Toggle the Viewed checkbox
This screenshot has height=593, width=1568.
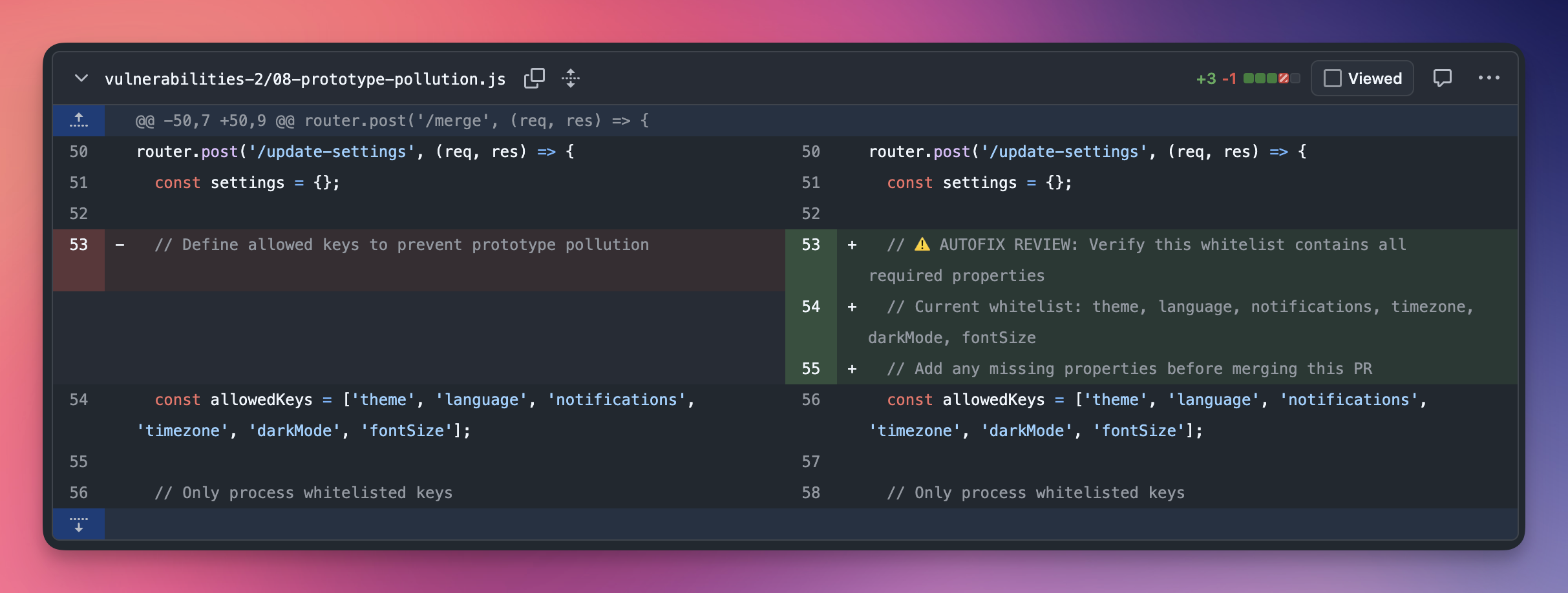(1333, 78)
